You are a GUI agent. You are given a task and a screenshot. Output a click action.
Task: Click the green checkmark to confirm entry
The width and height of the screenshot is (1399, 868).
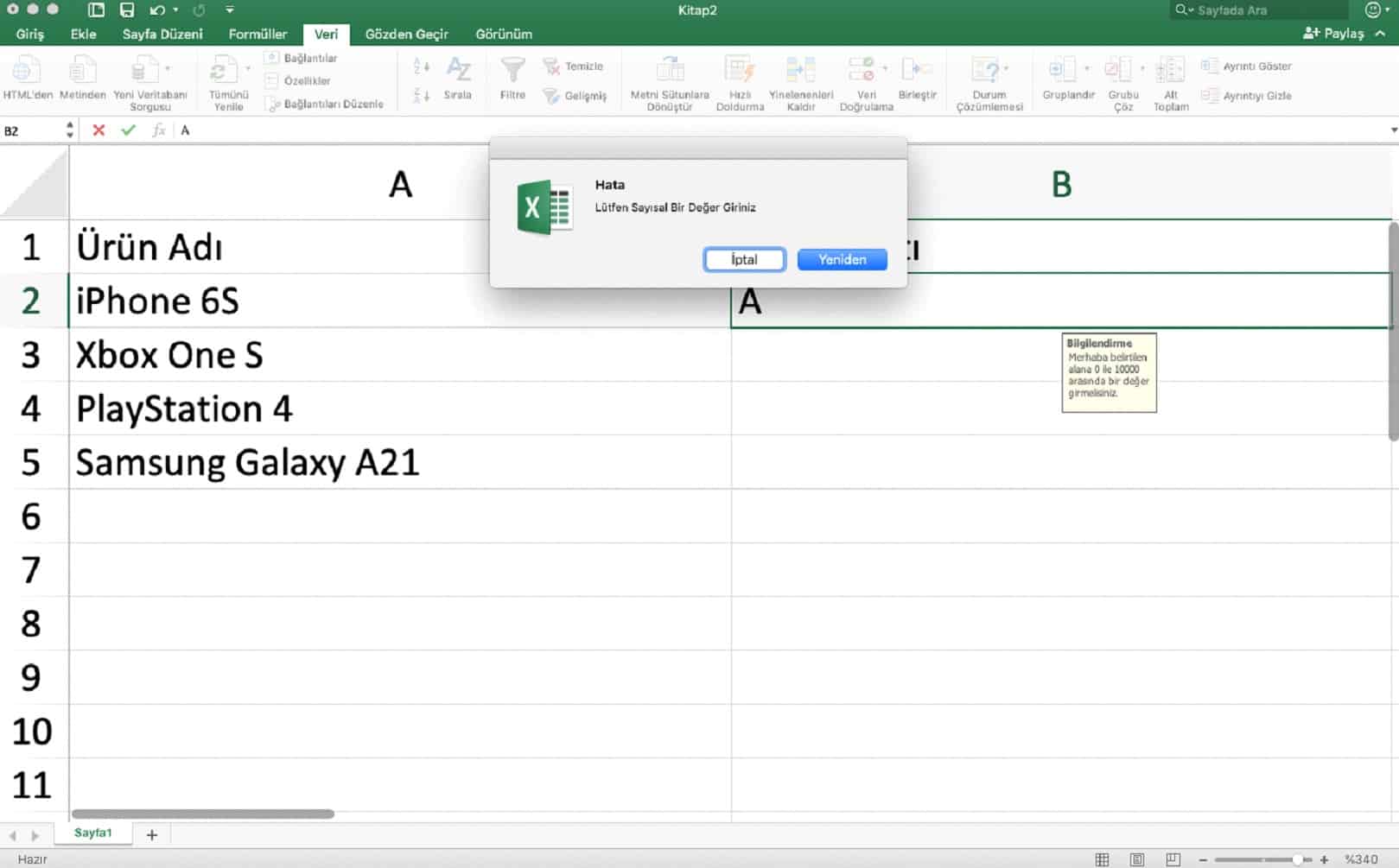tap(128, 130)
